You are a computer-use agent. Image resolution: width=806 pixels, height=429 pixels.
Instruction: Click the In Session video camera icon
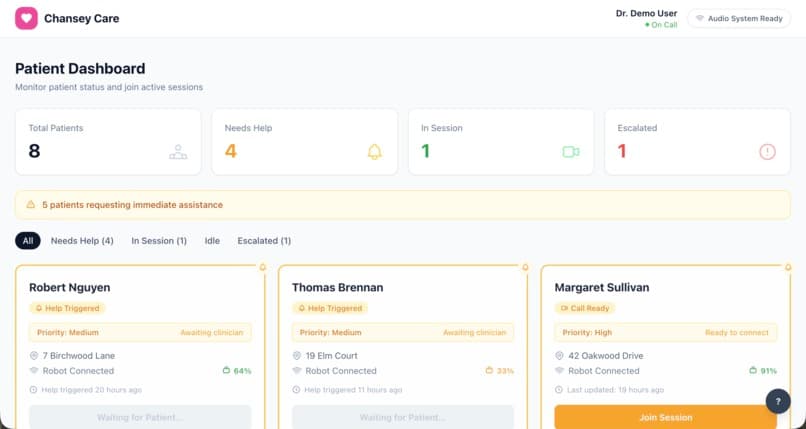coord(571,152)
